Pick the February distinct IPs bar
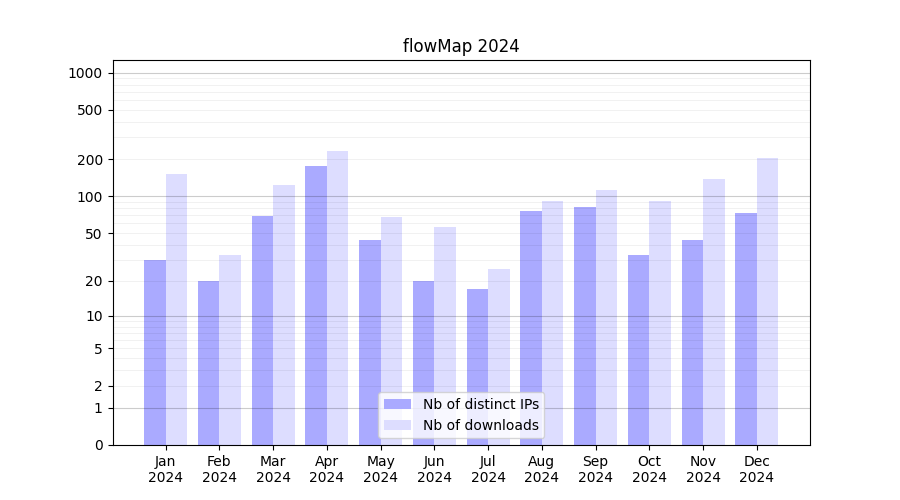900x500 pixels. pos(208,363)
